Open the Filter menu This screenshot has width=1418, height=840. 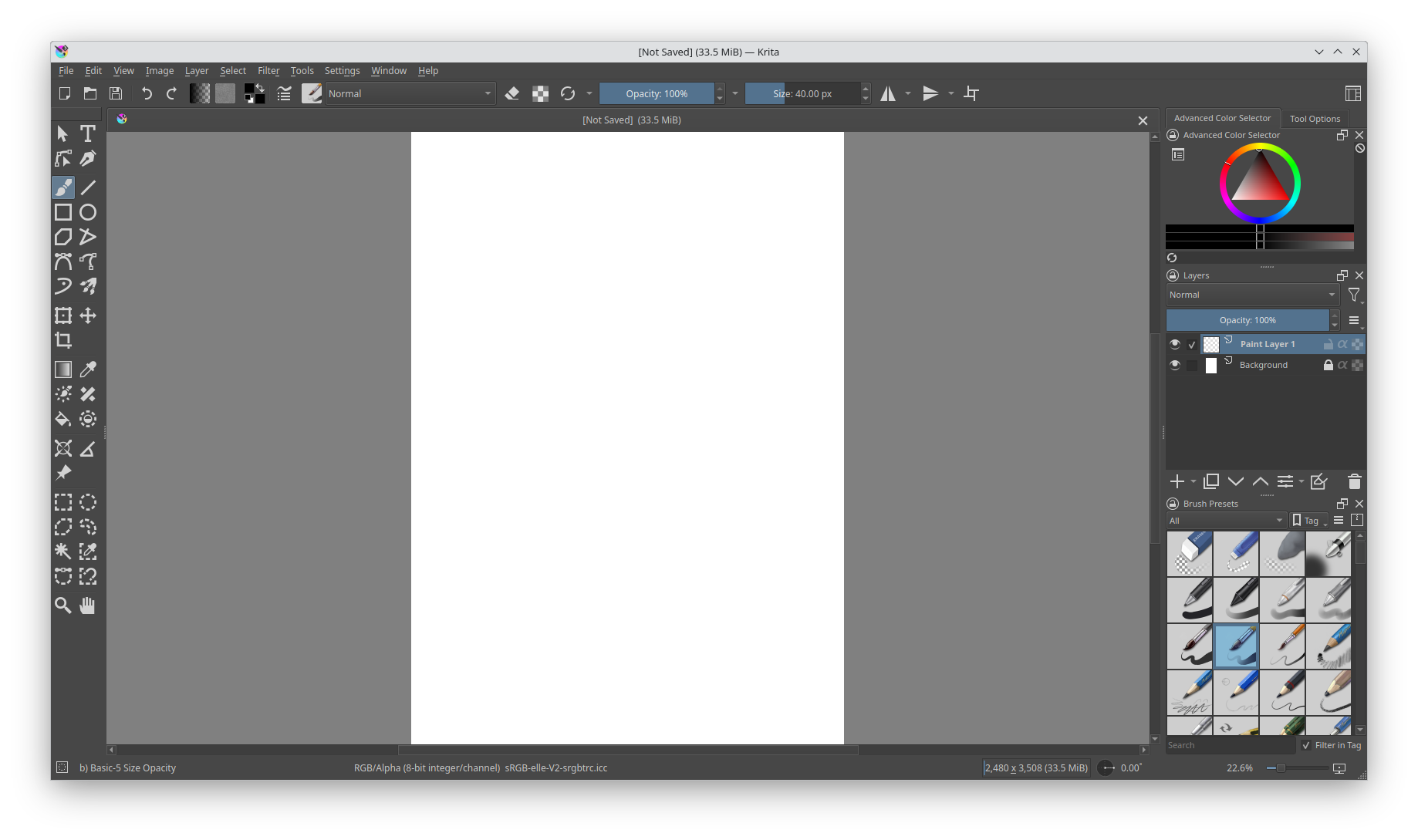268,70
